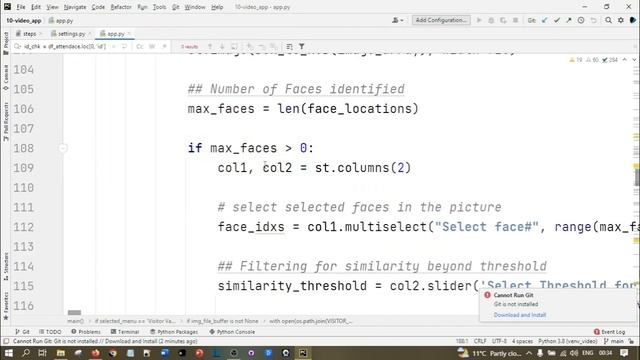Viewport: 640px width, 360px height.
Task: Click the Run (play) icon
Action: point(479,20)
